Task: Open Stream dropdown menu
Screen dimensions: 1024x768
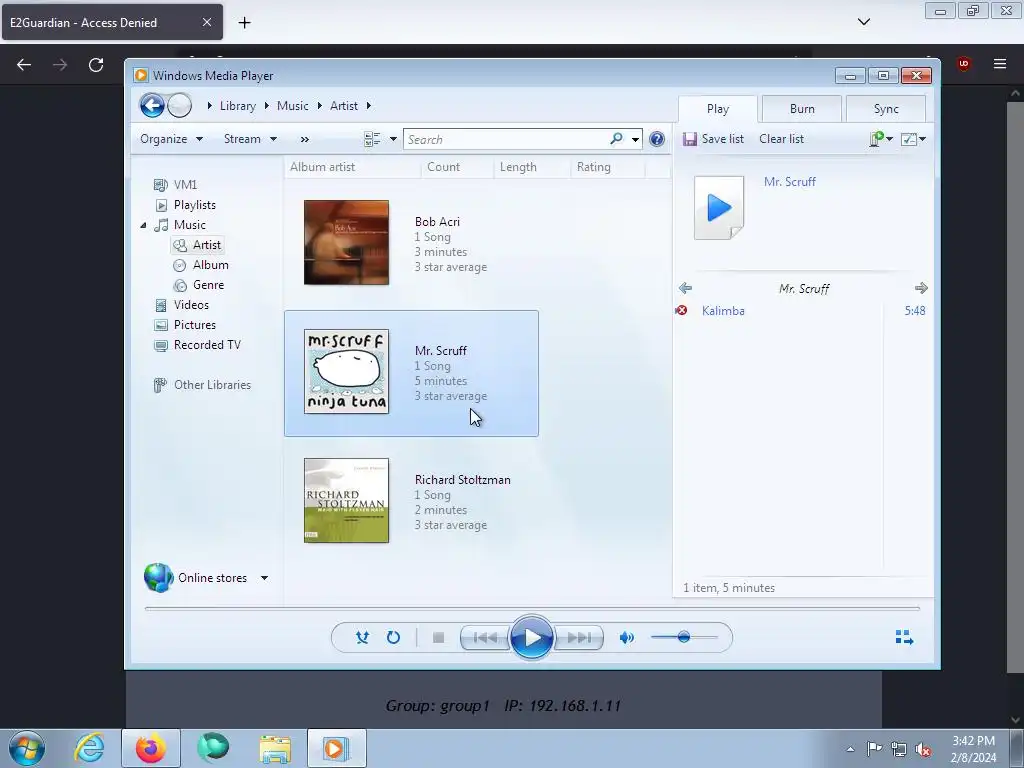Action: point(250,138)
